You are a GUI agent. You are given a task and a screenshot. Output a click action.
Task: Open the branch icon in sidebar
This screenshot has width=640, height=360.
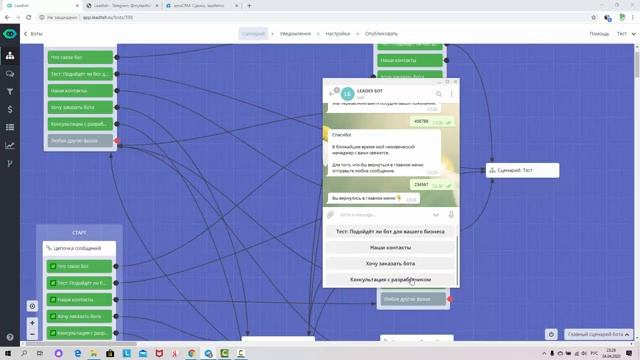(x=10, y=164)
